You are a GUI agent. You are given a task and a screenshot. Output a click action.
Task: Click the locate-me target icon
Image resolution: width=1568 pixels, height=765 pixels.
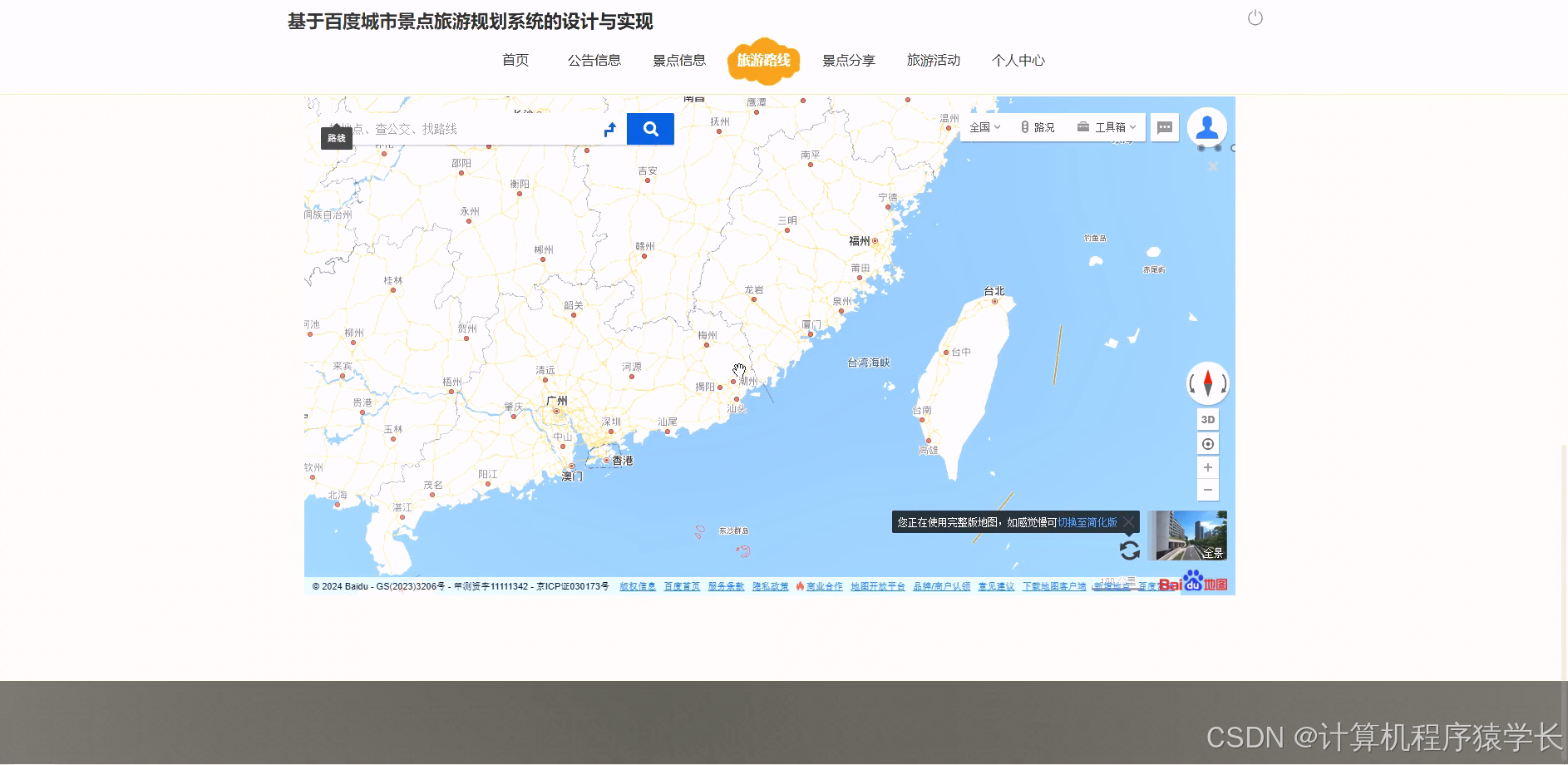pyautogui.click(x=1207, y=443)
